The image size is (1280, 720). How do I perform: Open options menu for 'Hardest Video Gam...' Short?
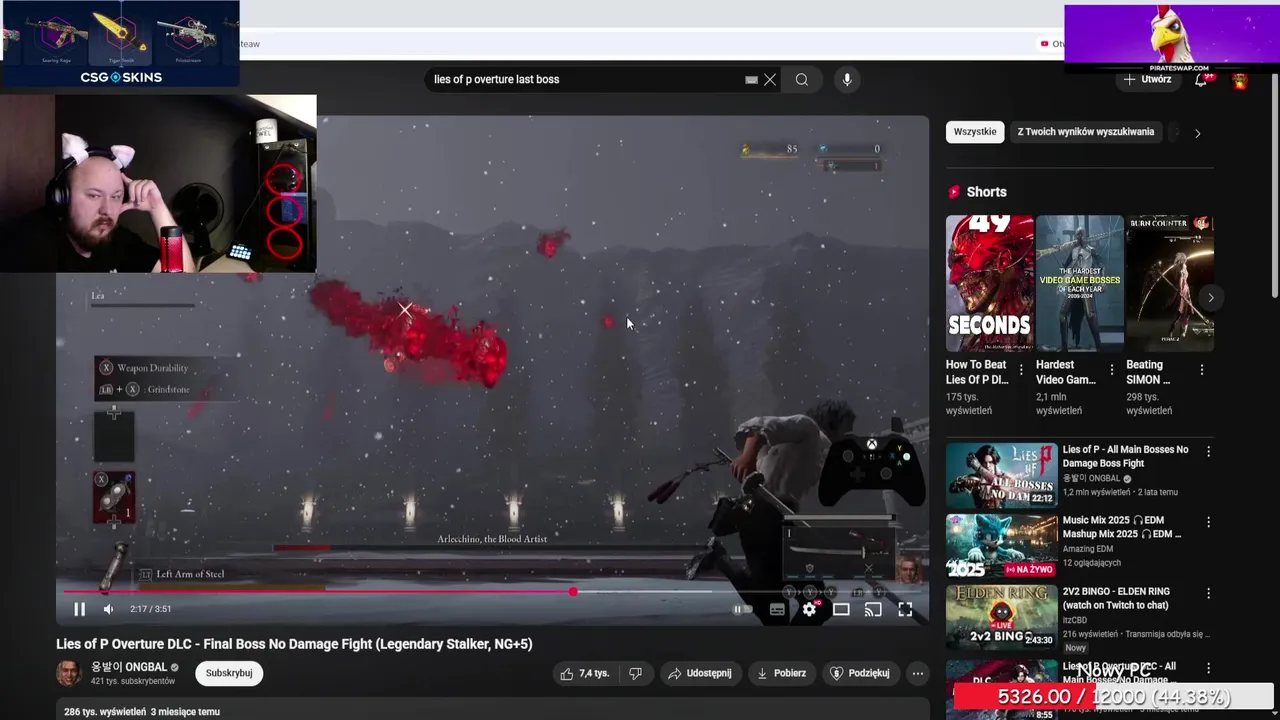pos(1111,370)
